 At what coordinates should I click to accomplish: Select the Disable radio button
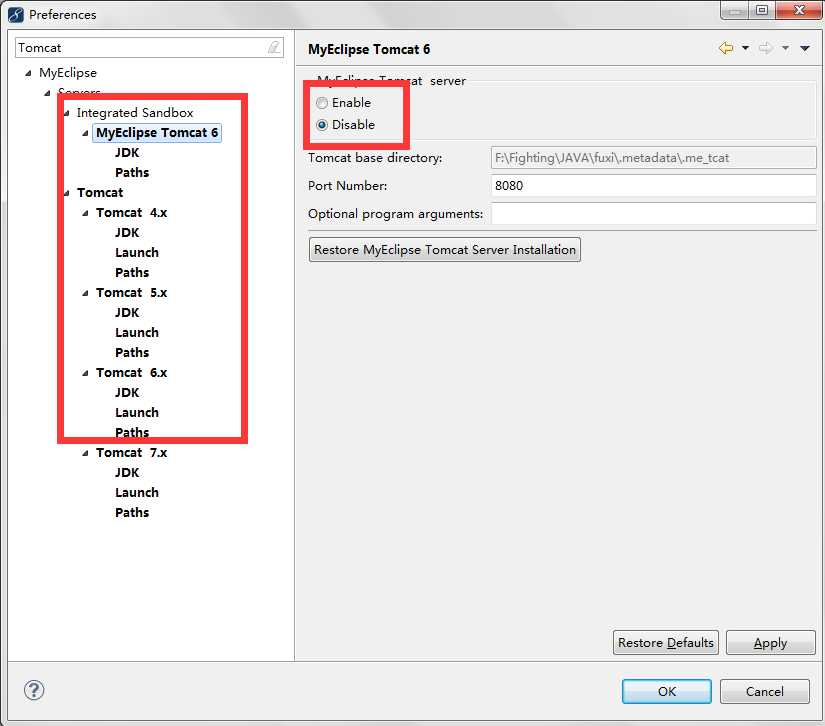pos(322,125)
